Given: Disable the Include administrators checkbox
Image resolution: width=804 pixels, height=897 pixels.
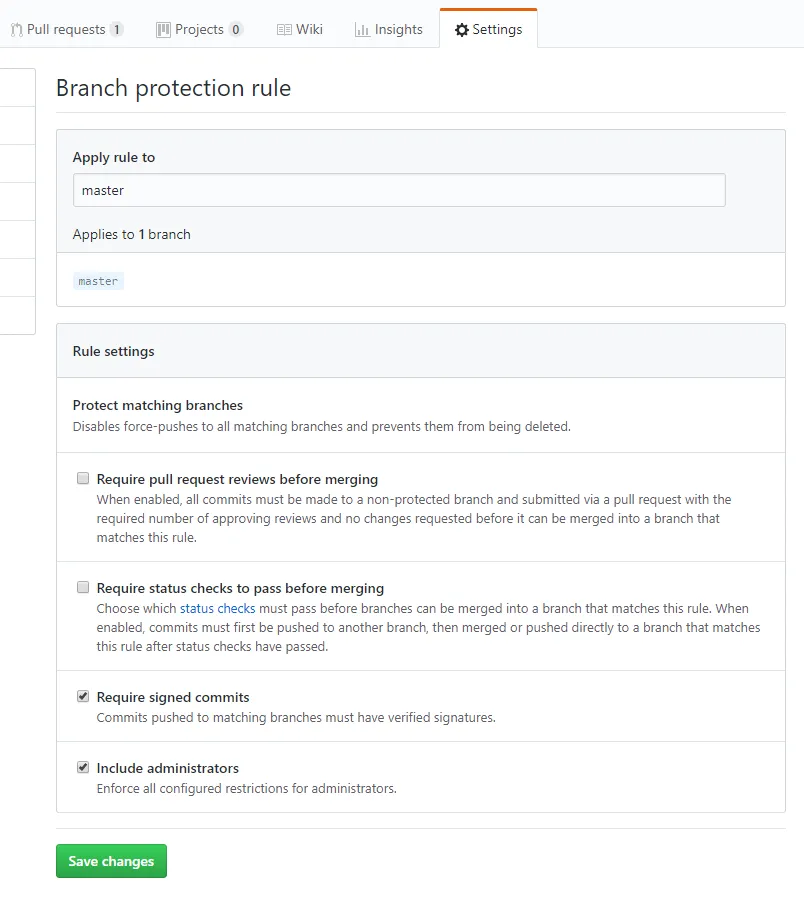Looking at the screenshot, I should click(x=83, y=768).
